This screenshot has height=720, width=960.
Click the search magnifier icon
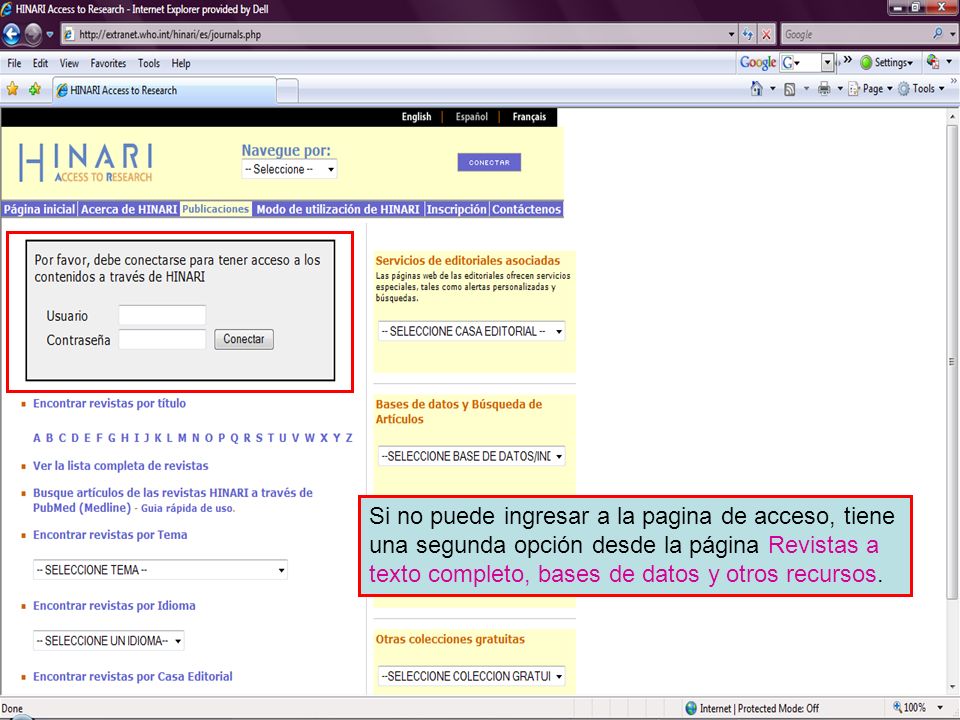(937, 34)
